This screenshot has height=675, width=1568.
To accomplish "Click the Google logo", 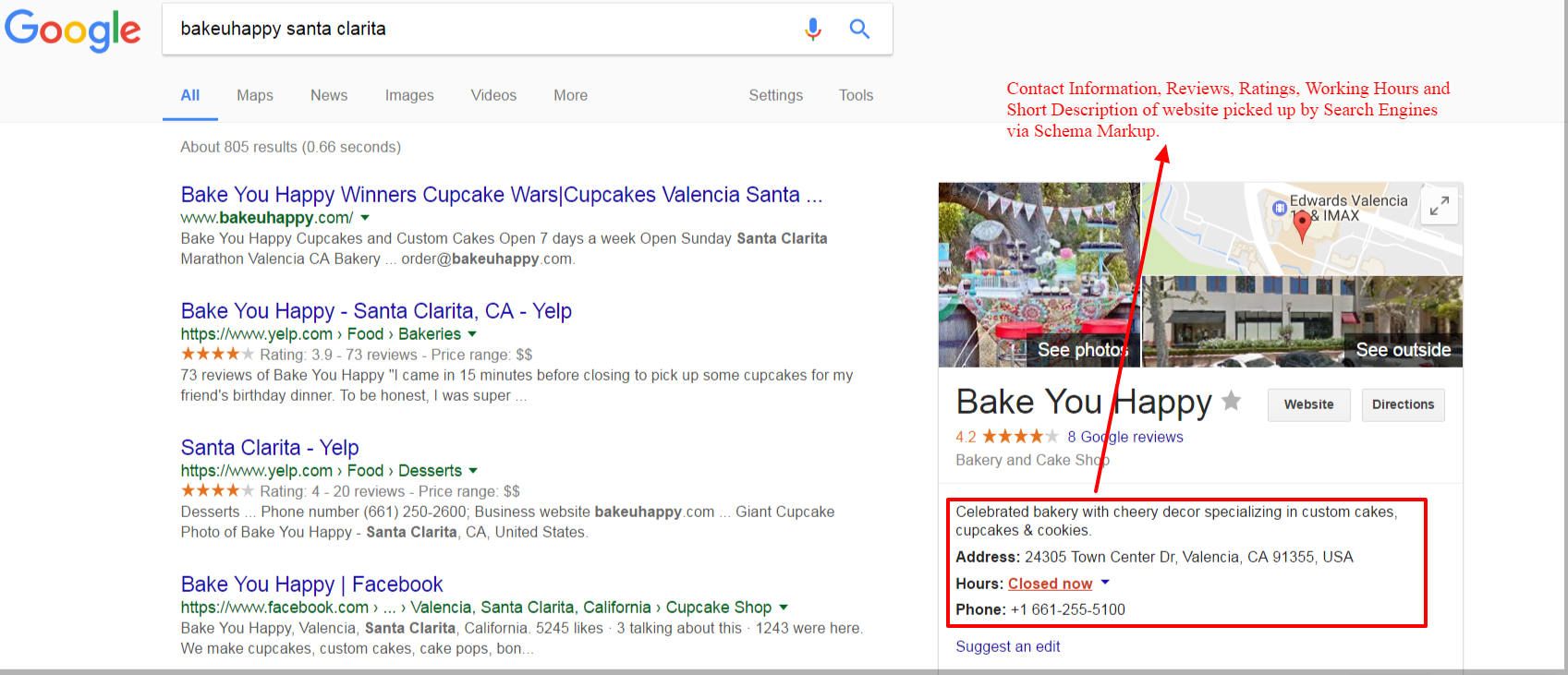I will pyautogui.click(x=73, y=30).
